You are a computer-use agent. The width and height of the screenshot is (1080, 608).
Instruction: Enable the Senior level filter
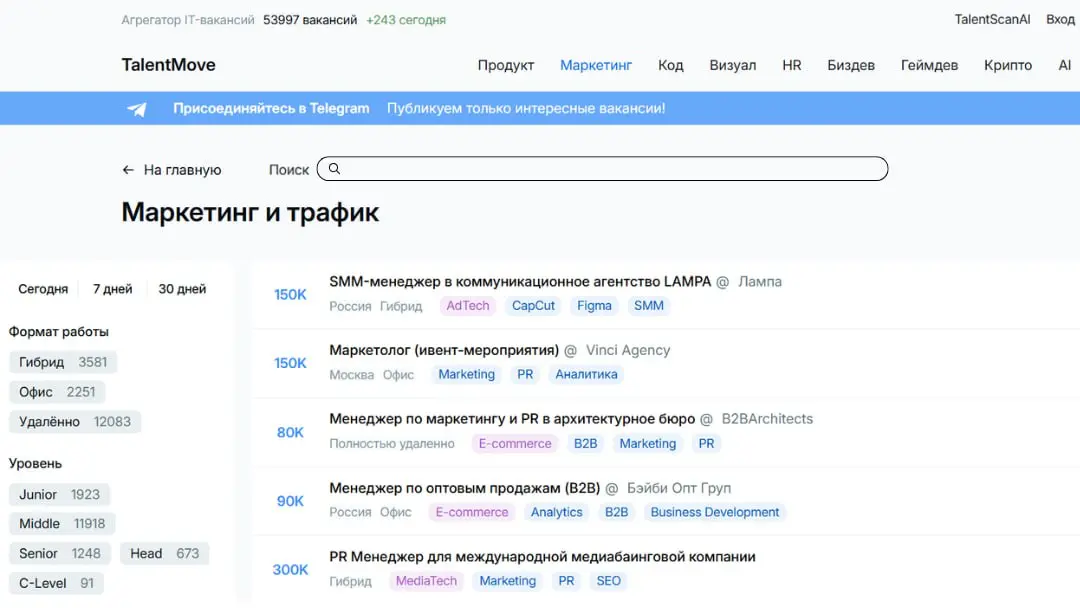59,553
